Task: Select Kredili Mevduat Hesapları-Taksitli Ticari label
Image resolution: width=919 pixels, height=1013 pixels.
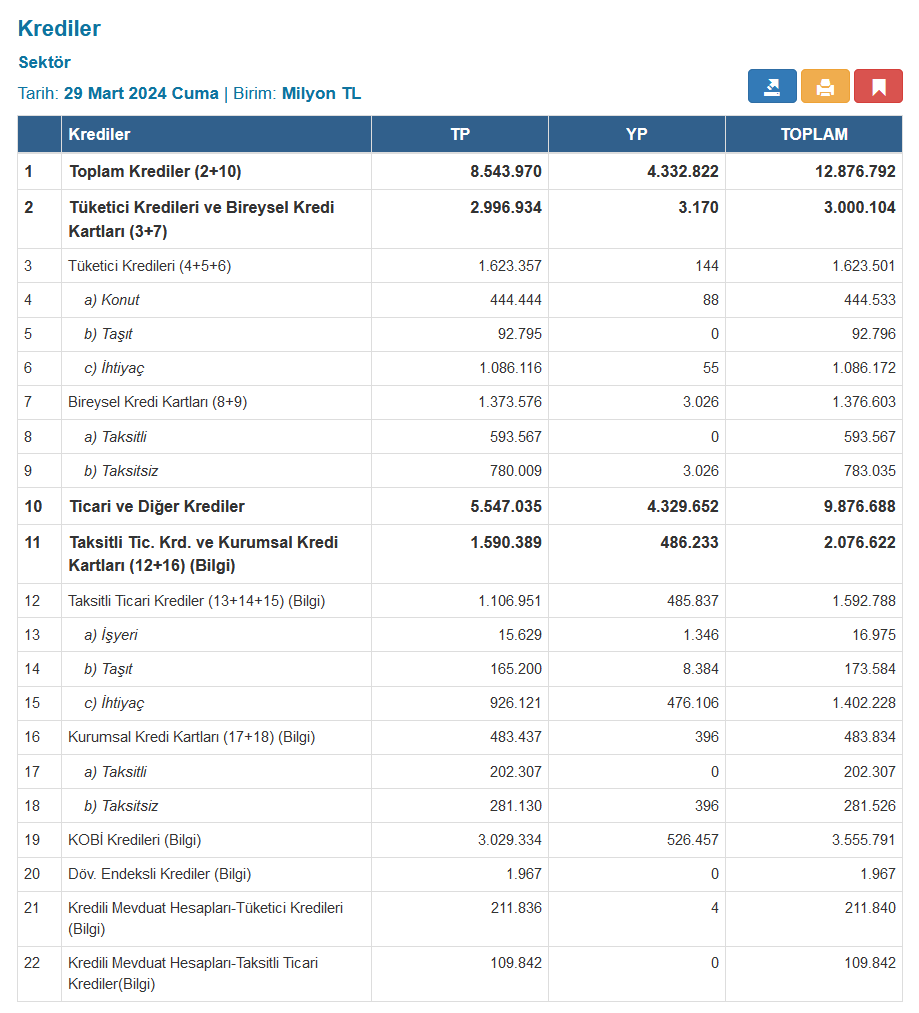Action: click(193, 973)
